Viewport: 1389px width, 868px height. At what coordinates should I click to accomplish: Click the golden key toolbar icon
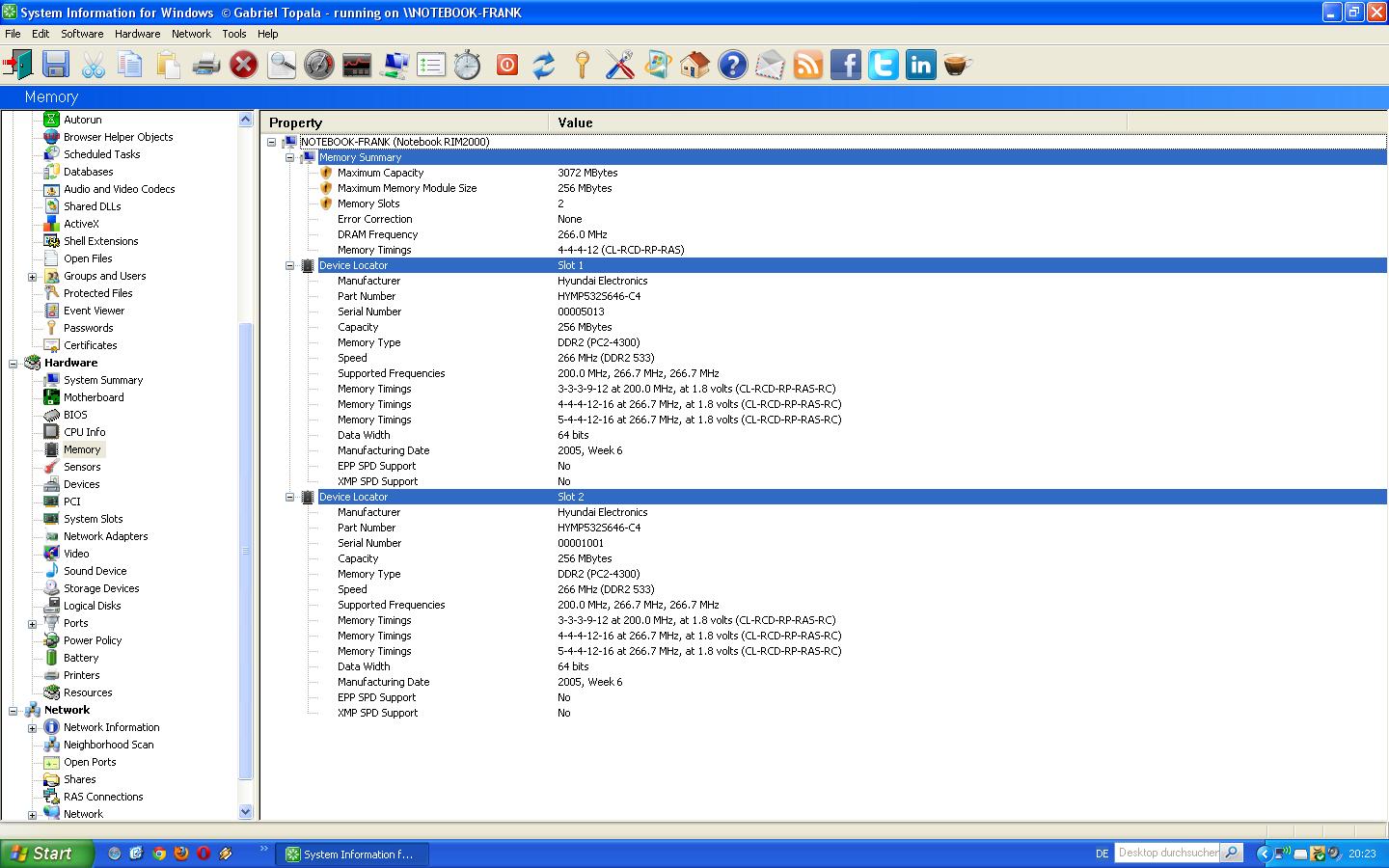coord(582,65)
